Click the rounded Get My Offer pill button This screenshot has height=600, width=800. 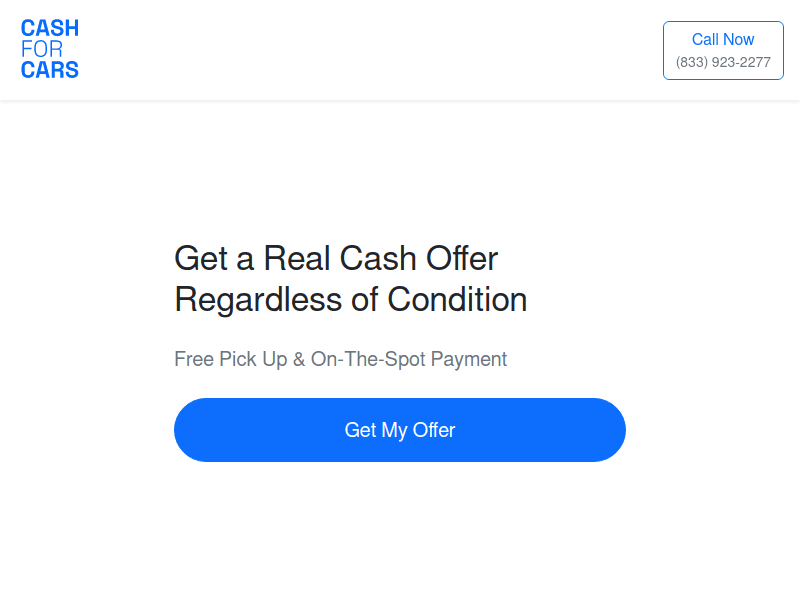click(400, 430)
